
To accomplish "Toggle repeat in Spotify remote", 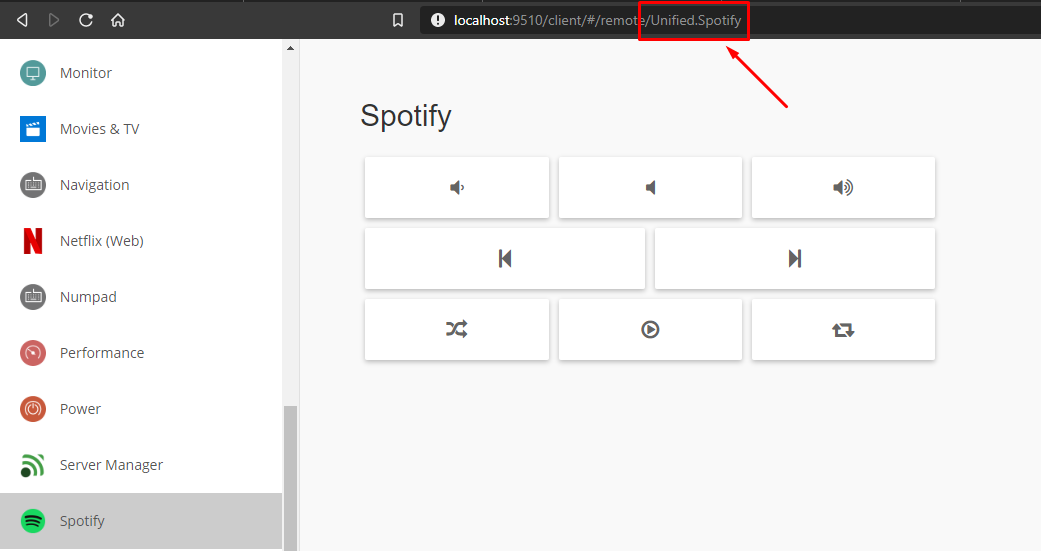I will point(843,329).
